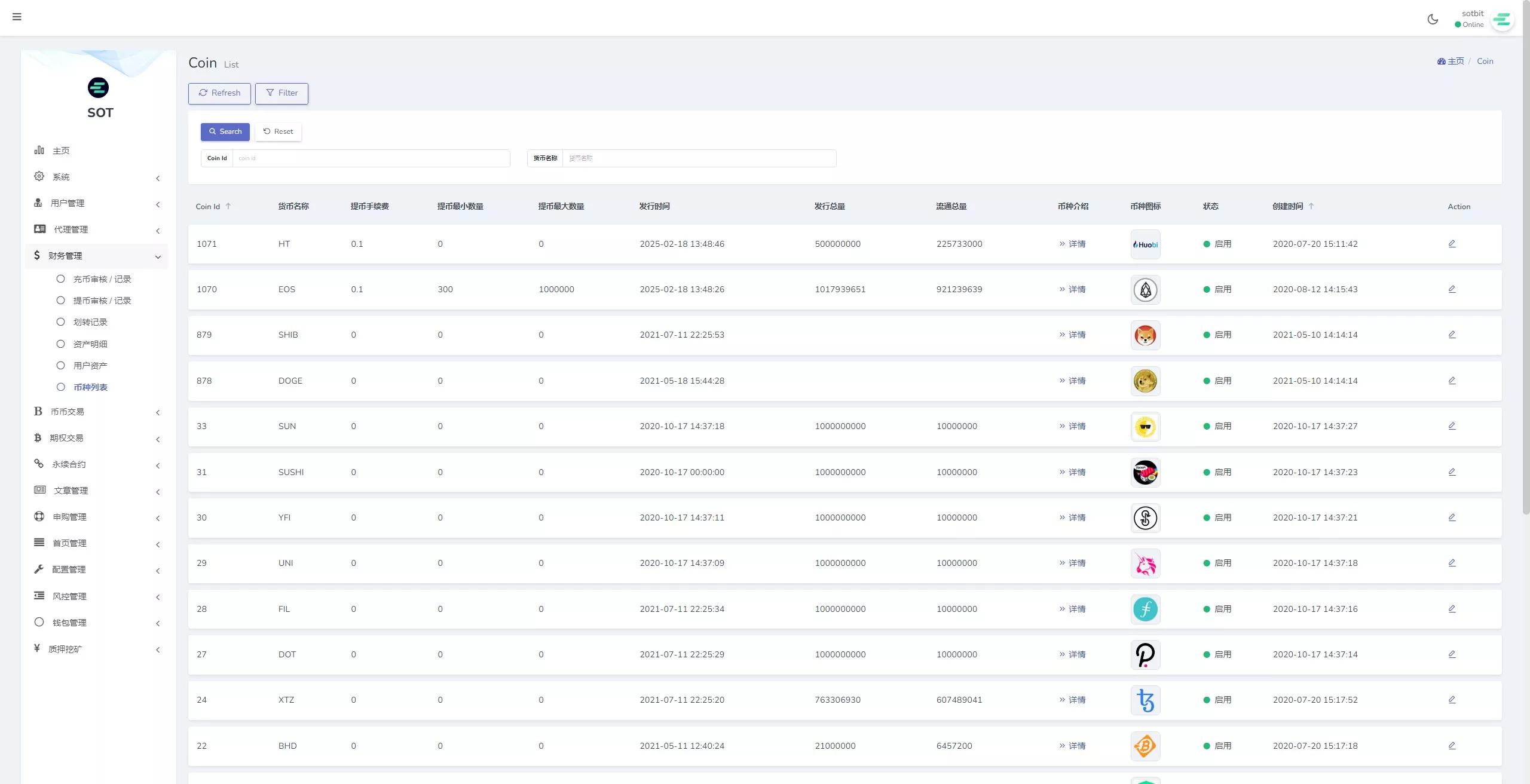Viewport: 1530px width, 784px height.
Task: Click edit pencil icon for HT row
Action: (x=1452, y=244)
